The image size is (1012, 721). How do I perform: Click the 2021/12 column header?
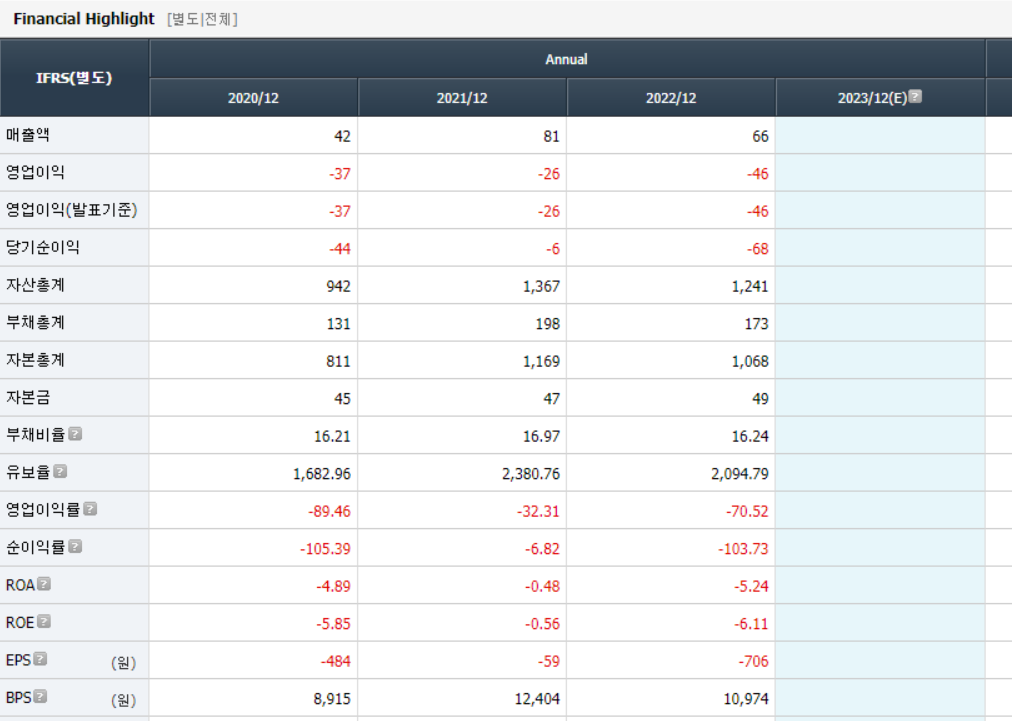(462, 98)
